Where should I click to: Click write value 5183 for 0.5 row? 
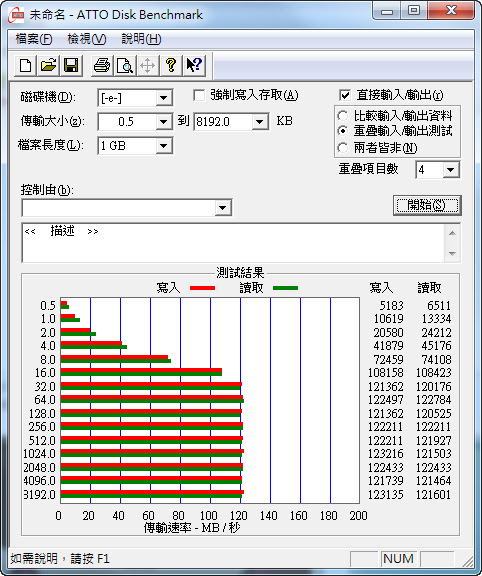[392, 306]
